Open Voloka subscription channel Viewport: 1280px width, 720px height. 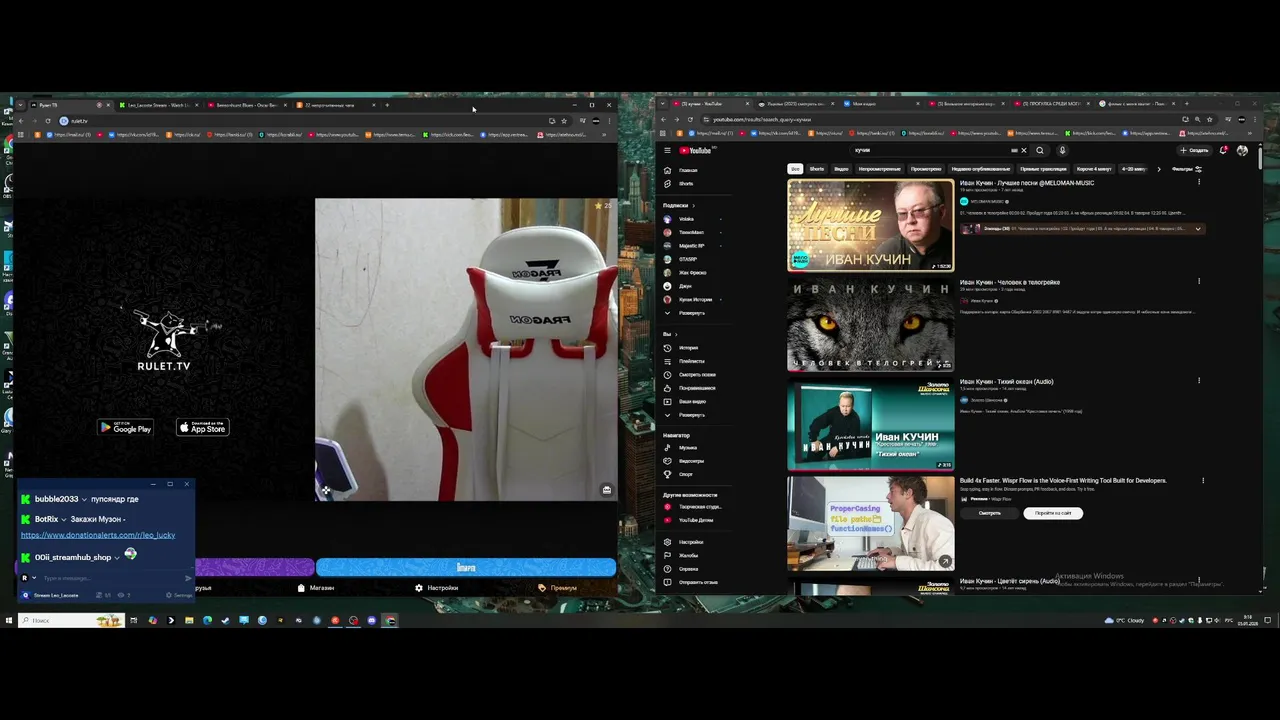[x=686, y=219]
